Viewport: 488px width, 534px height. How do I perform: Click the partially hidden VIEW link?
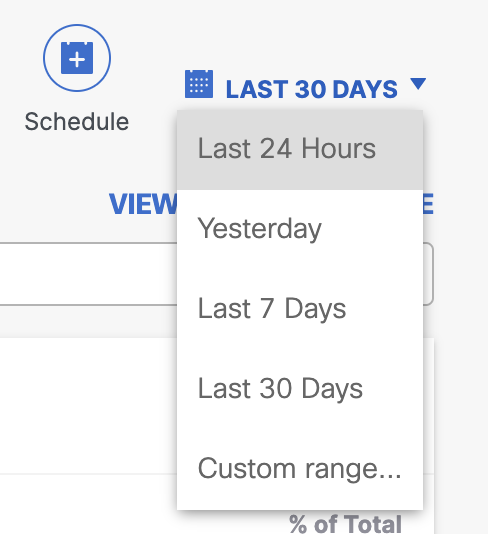point(143,204)
